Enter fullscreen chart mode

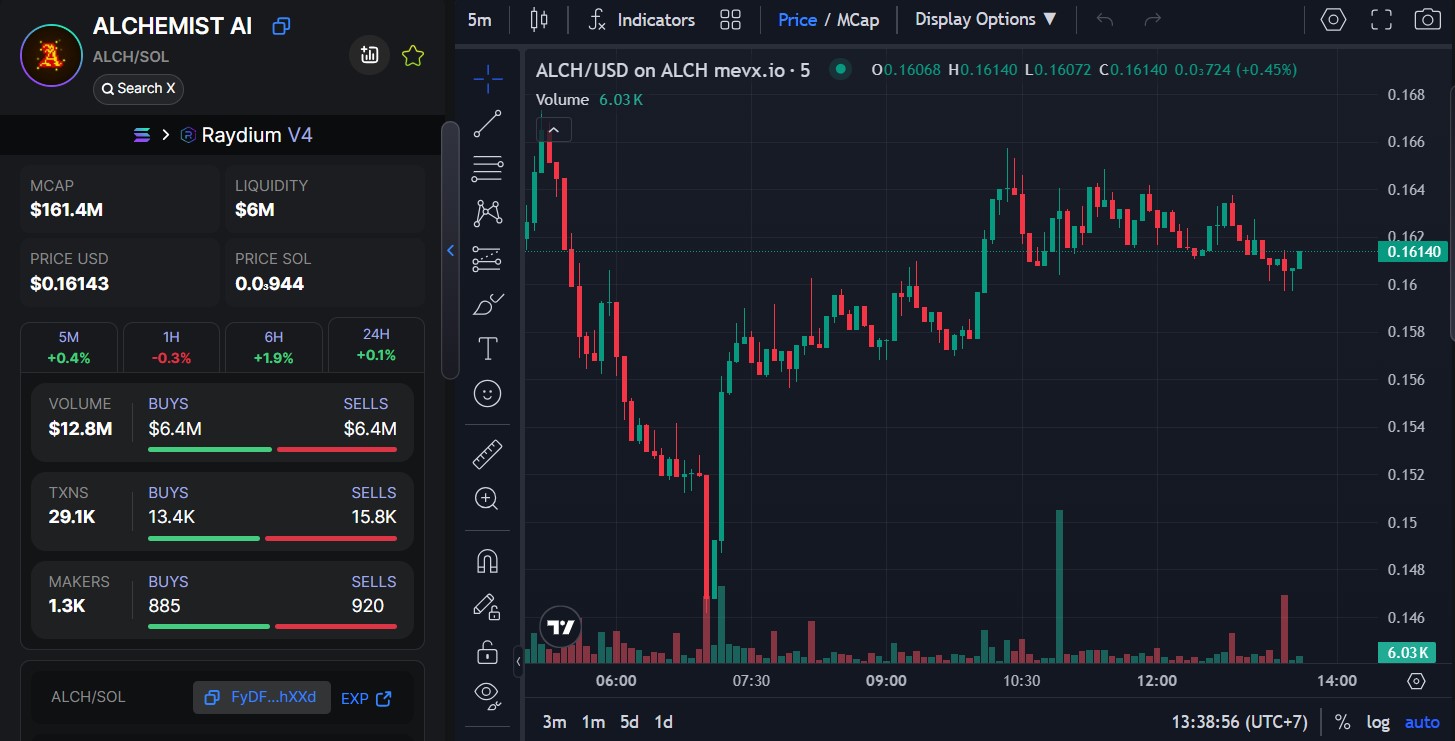point(1381,19)
